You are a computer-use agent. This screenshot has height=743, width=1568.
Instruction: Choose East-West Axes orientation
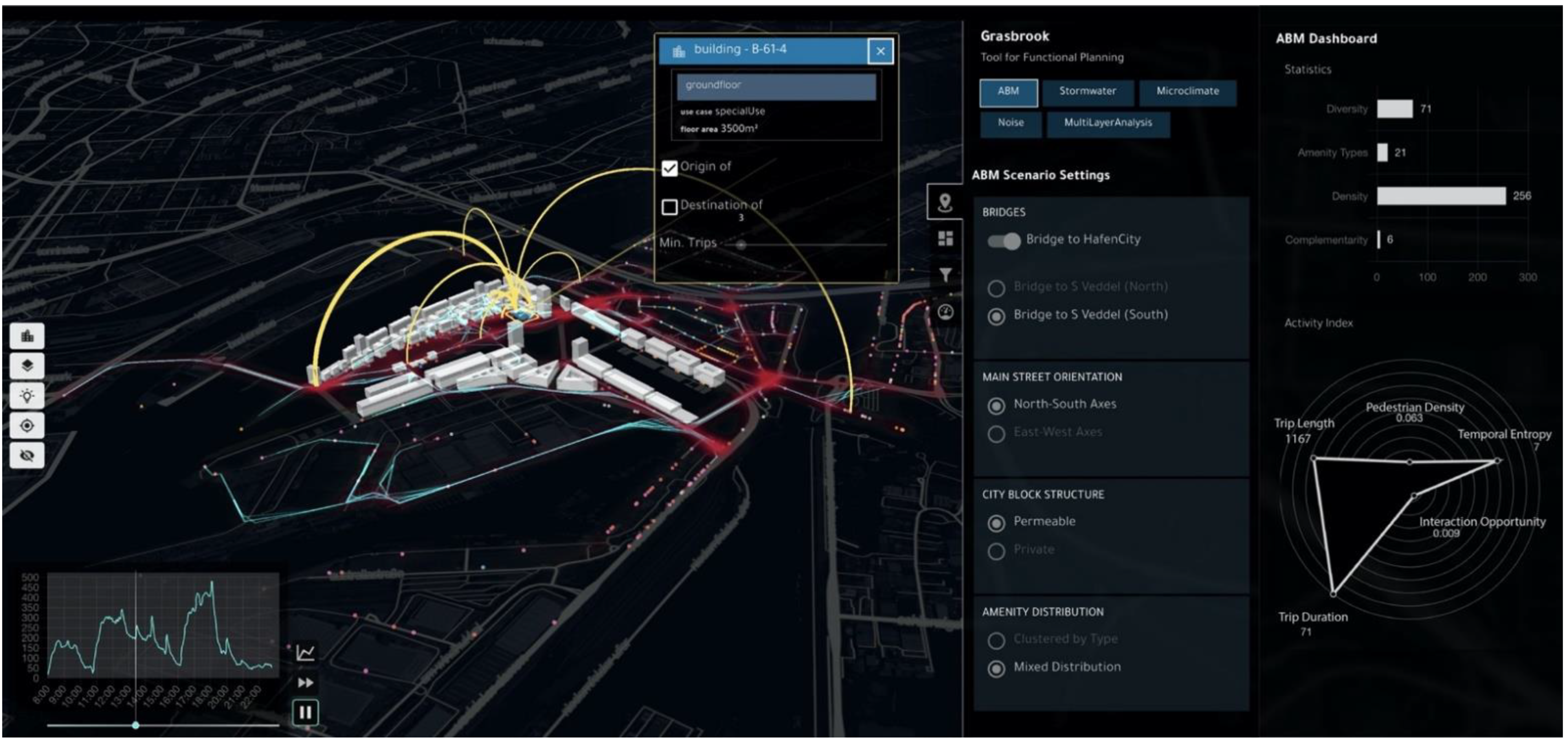pyautogui.click(x=997, y=434)
